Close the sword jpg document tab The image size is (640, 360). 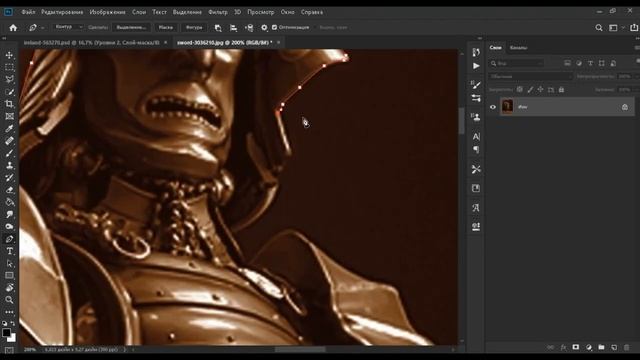[x=278, y=42]
